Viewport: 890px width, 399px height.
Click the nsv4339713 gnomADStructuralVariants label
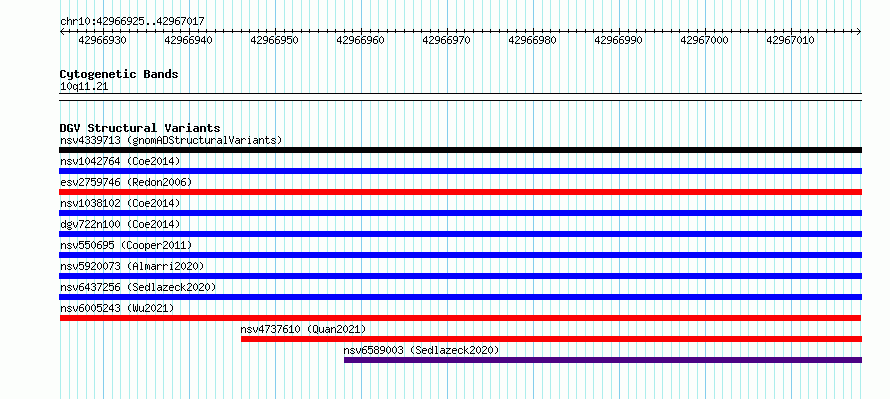[171, 140]
